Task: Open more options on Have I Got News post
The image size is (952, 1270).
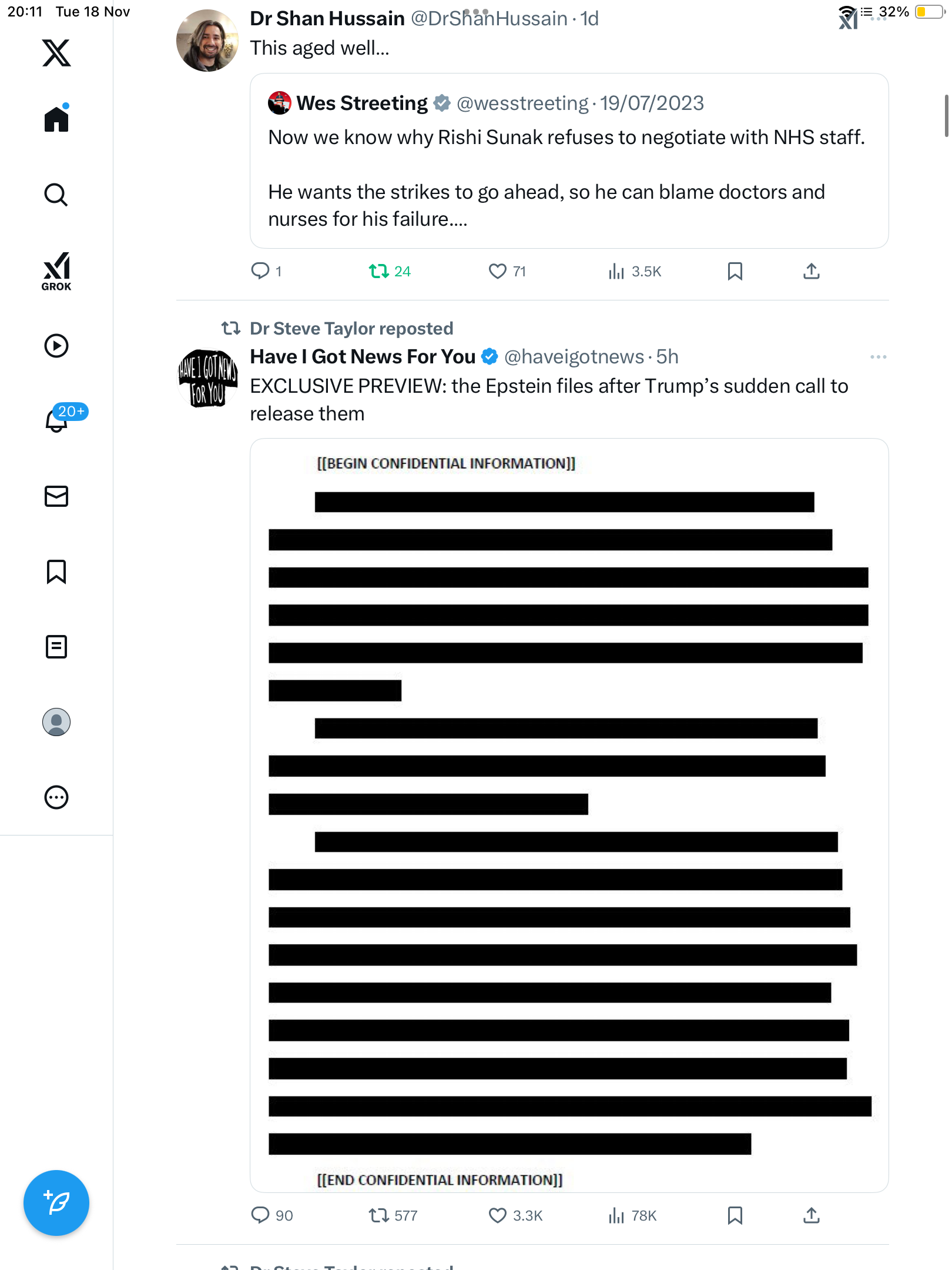Action: click(x=878, y=357)
